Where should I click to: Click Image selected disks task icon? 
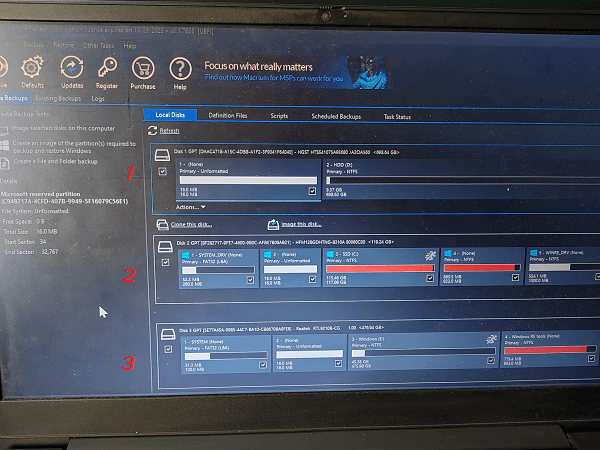(4, 130)
